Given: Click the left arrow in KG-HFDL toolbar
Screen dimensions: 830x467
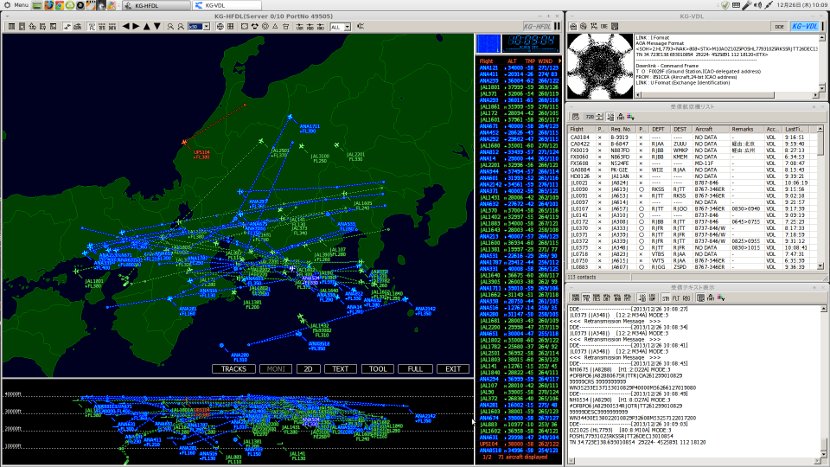Looking at the screenshot, I should pos(125,26).
